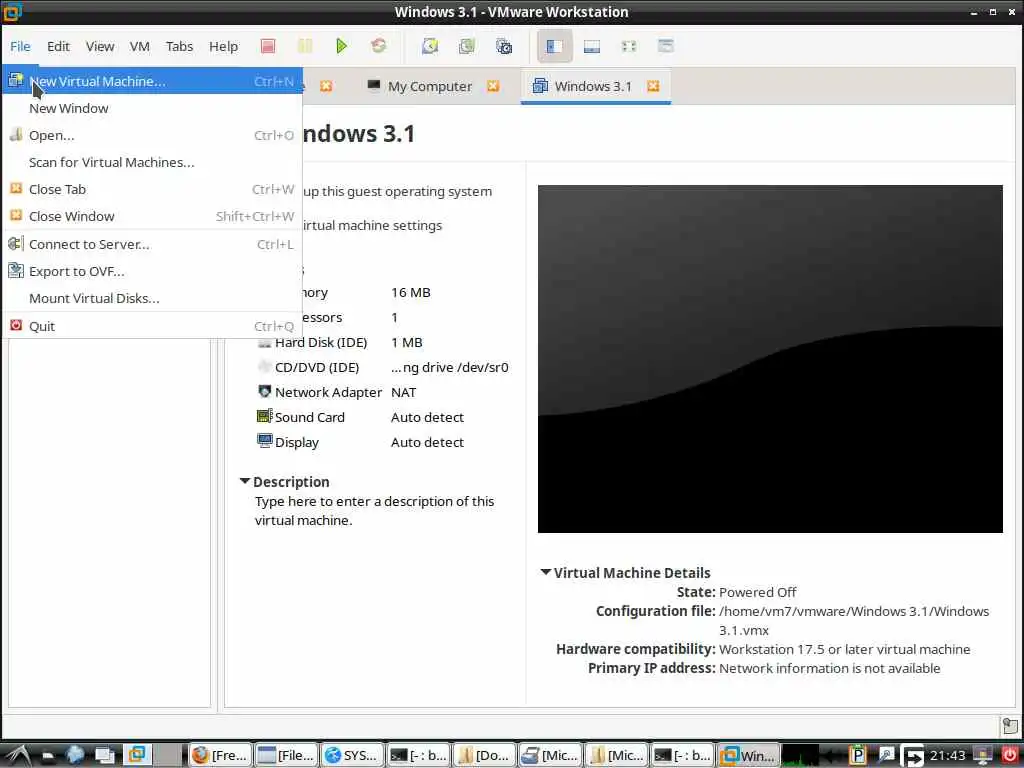Choose Close Window menu entry
The image size is (1024, 768).
[152, 216]
